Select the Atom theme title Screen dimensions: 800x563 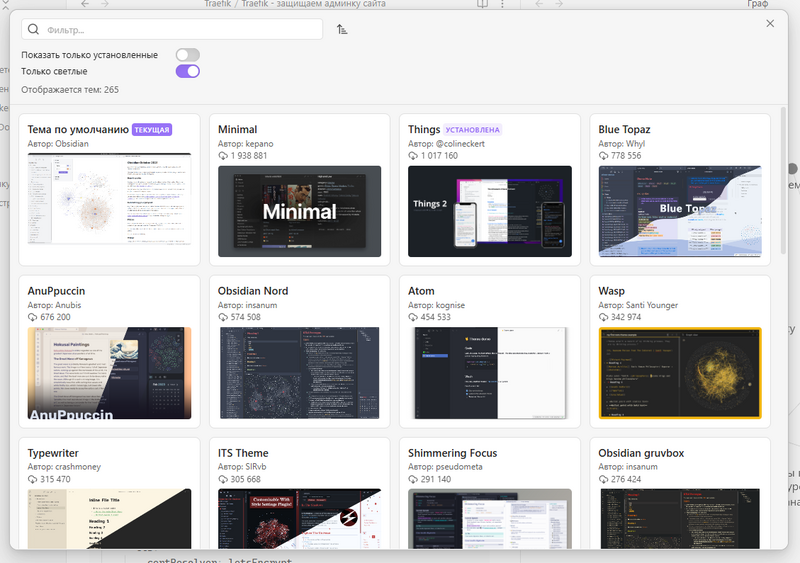tap(421, 291)
